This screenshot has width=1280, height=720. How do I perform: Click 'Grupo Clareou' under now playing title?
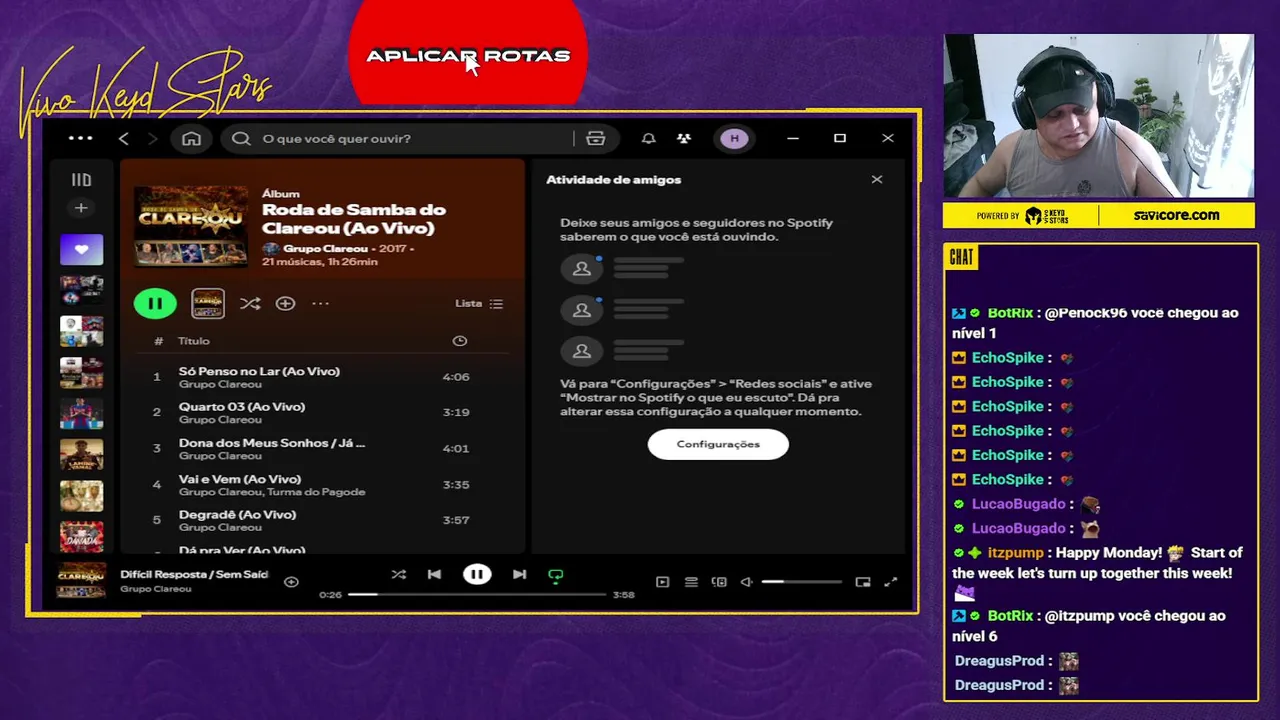pyautogui.click(x=155, y=589)
